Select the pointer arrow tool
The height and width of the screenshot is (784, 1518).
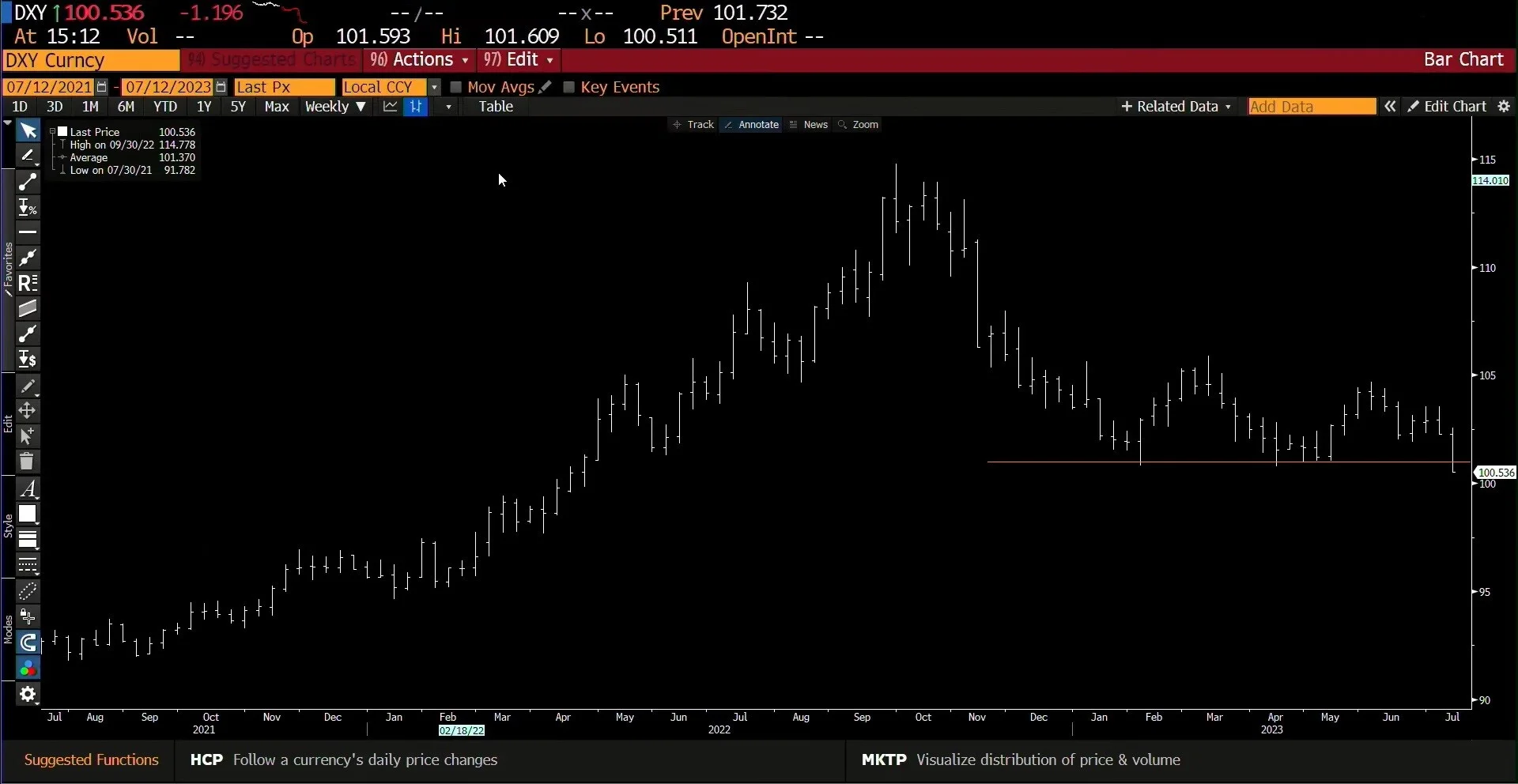[x=28, y=130]
